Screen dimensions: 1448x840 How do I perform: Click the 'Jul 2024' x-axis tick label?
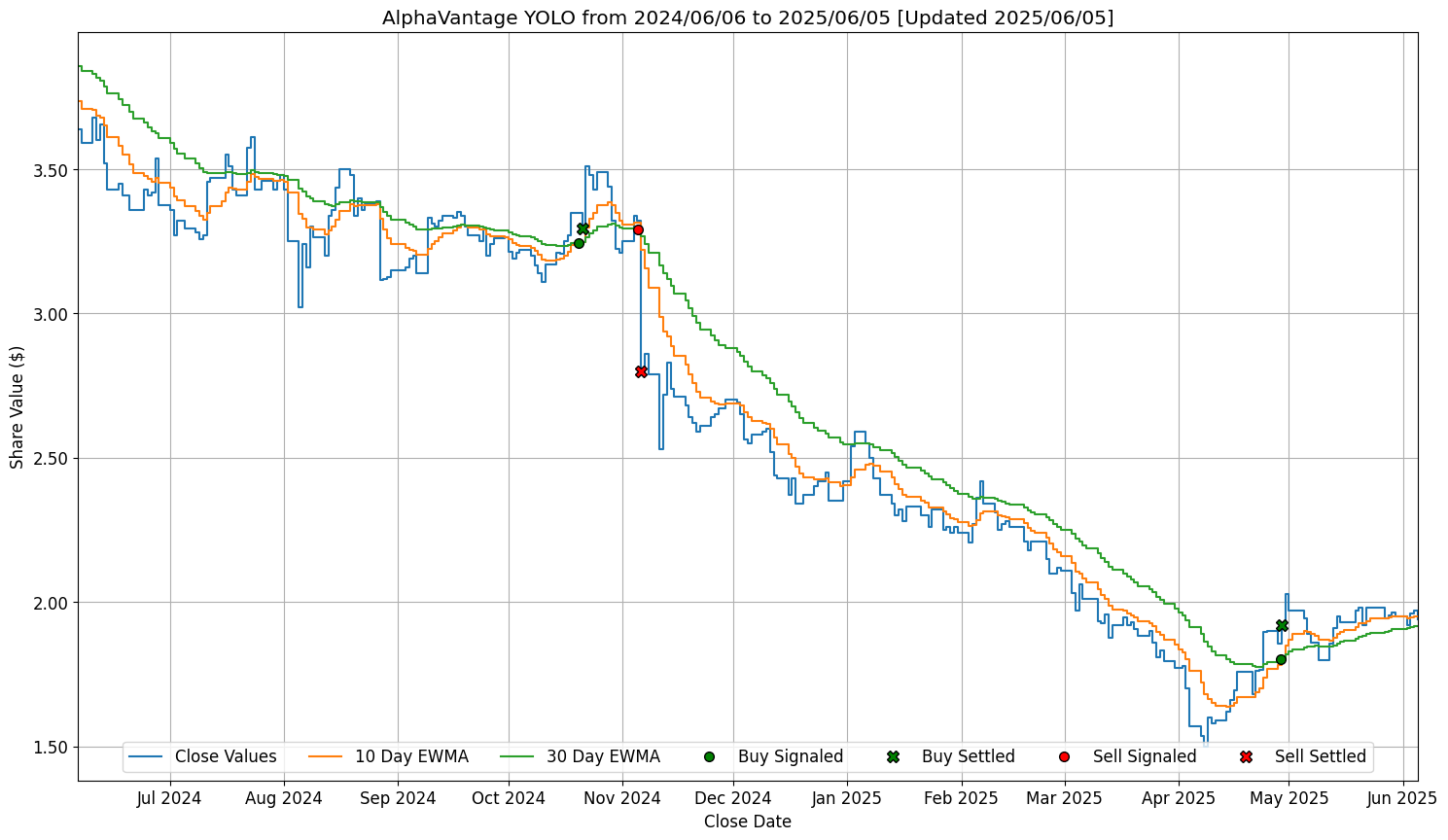click(x=169, y=799)
